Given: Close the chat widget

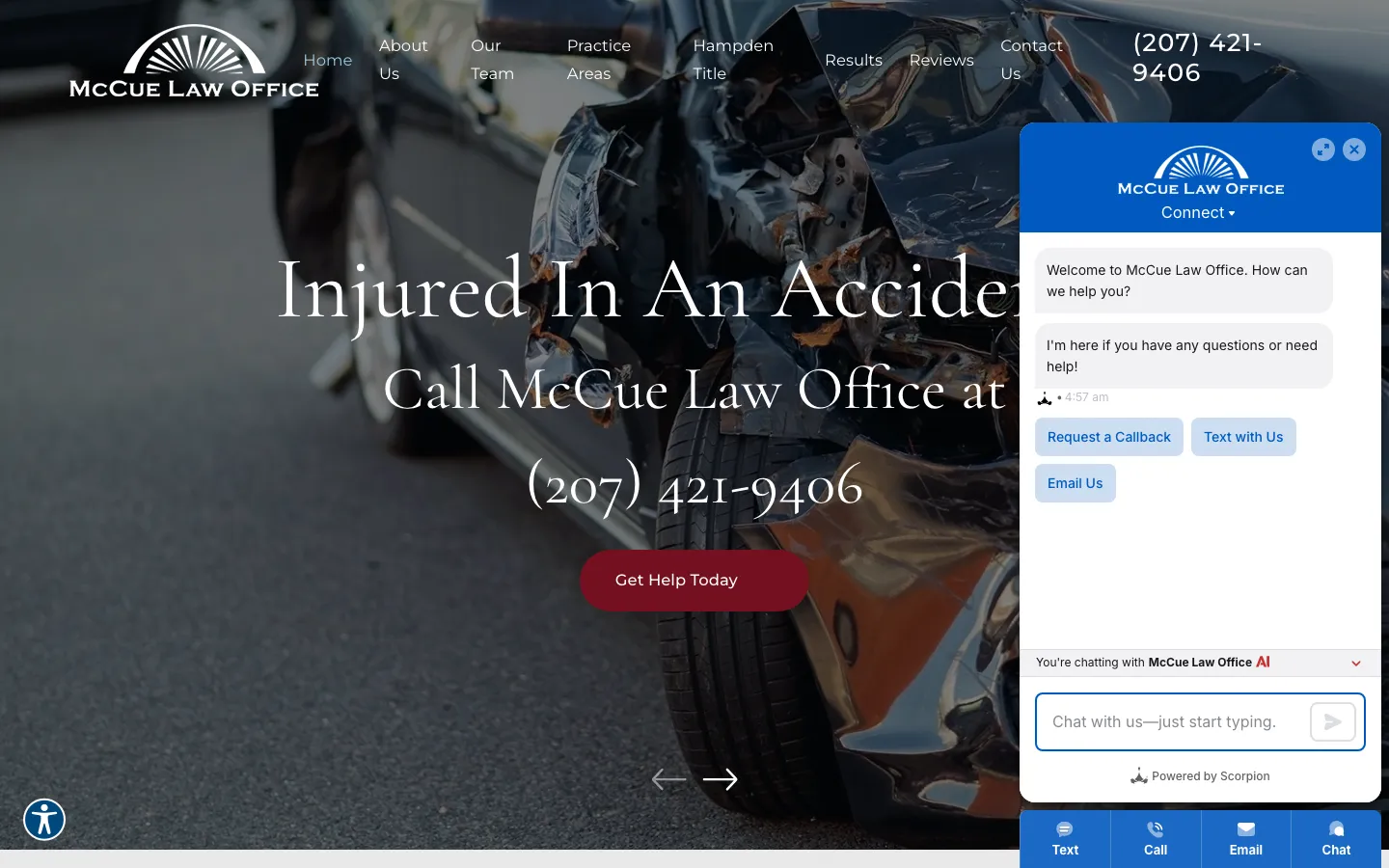Looking at the screenshot, I should [1354, 149].
